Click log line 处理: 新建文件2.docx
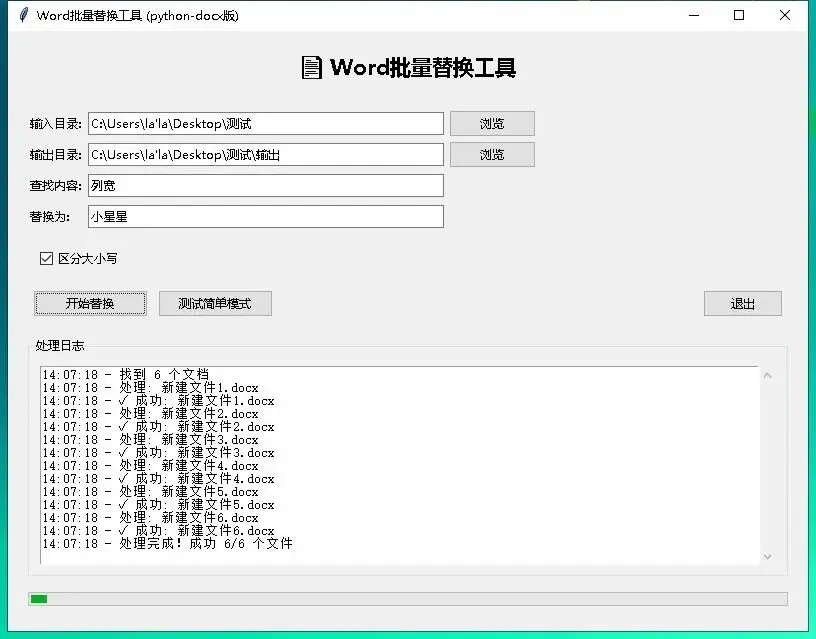The image size is (816, 639). (150, 414)
